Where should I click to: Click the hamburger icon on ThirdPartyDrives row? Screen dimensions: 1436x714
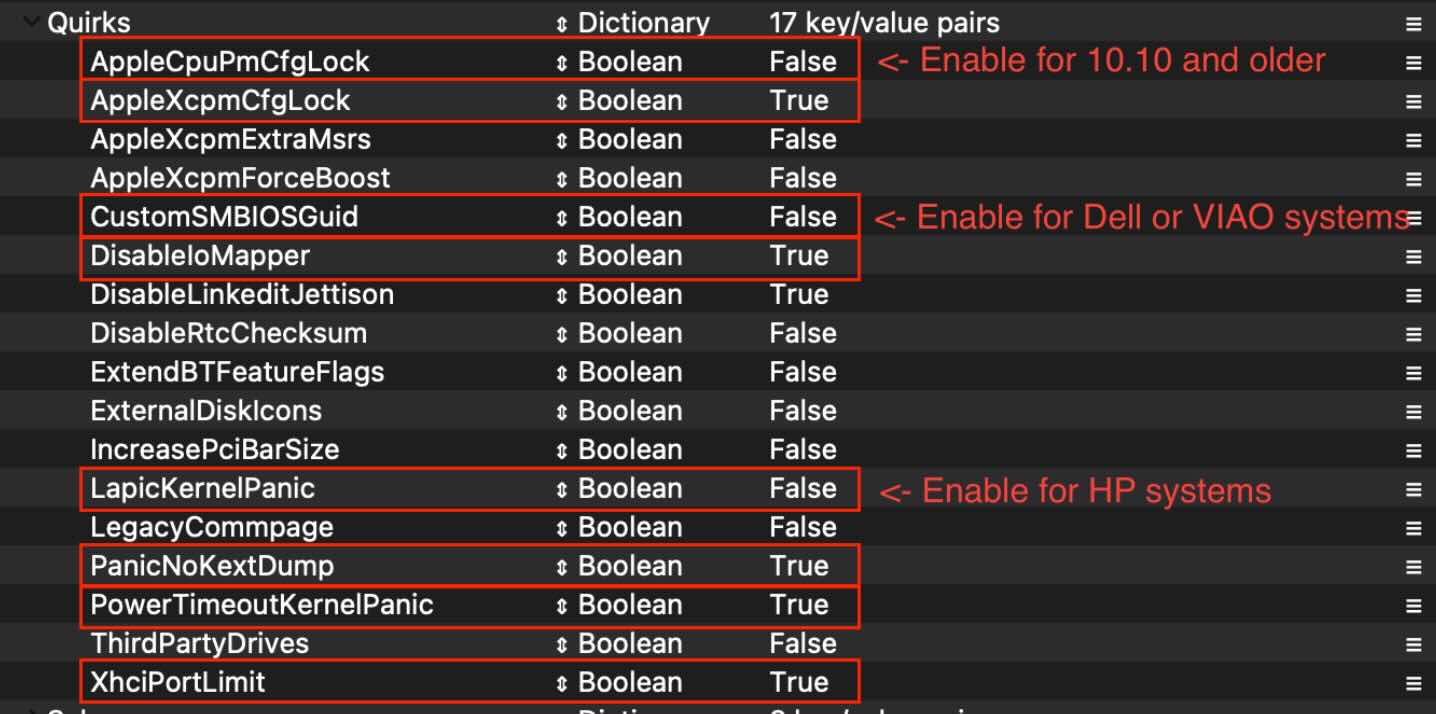[x=1413, y=645]
